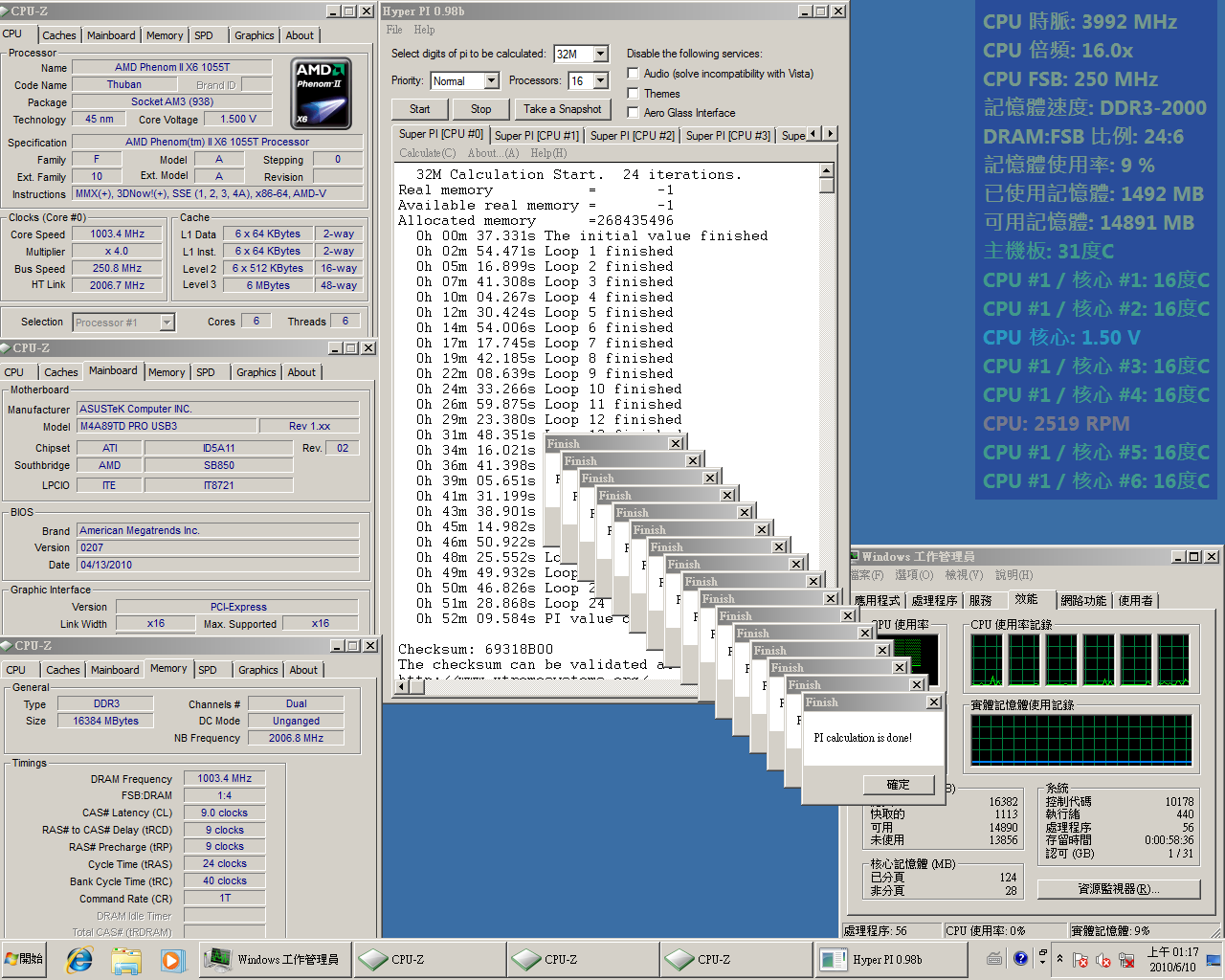Screen dimensions: 1225x980
Task: Open Caches tab in CPU-Z window showing Processor info
Action: [59, 35]
